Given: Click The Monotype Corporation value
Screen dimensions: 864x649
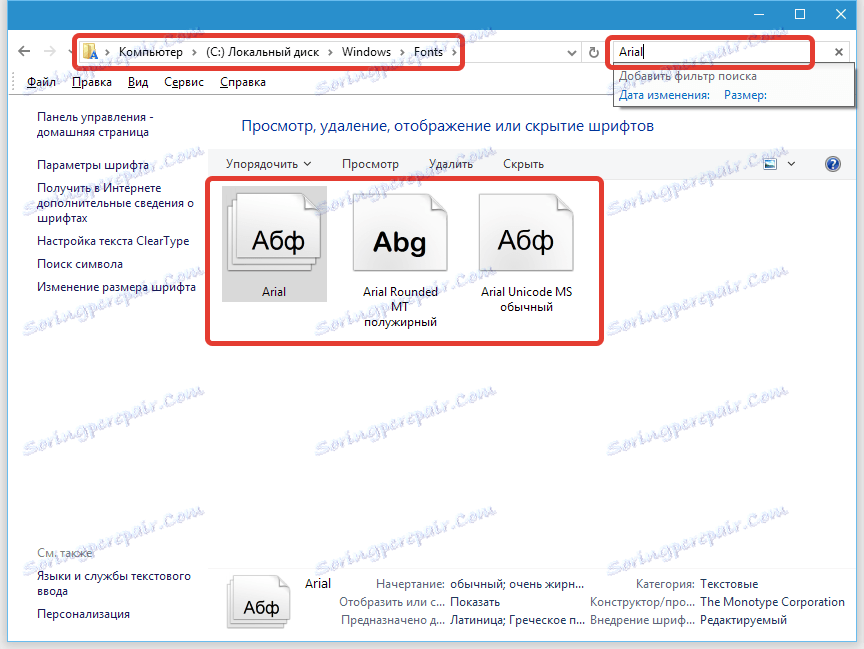Looking at the screenshot, I should tap(772, 602).
